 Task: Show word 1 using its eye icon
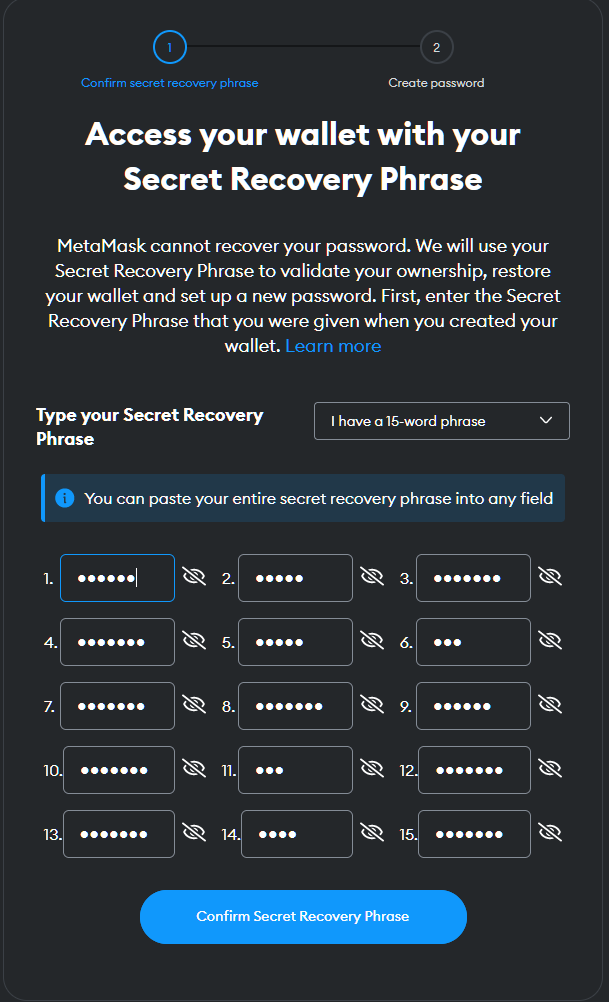click(194, 577)
